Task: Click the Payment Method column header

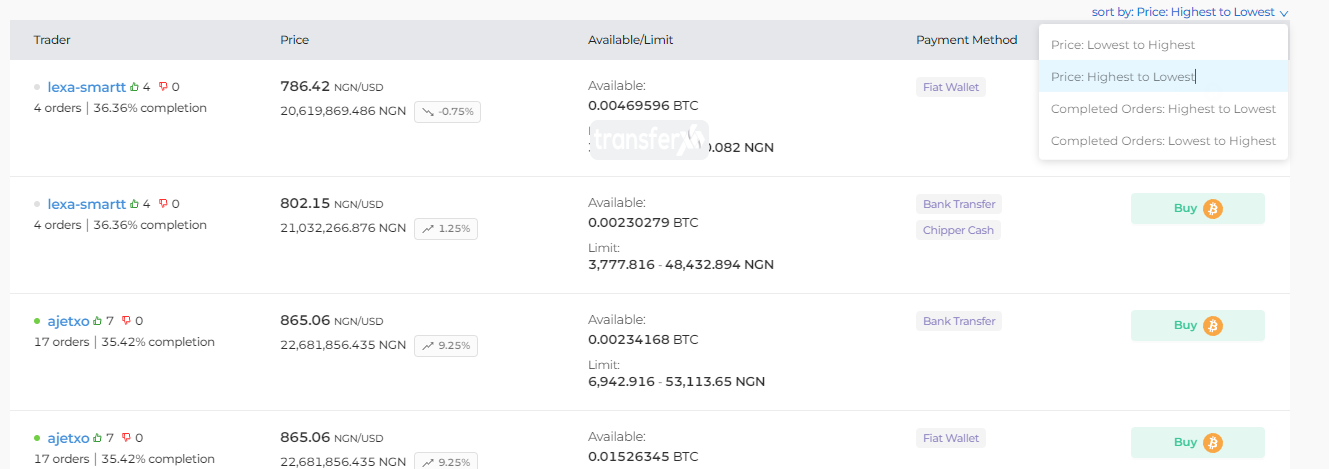Action: click(966, 40)
